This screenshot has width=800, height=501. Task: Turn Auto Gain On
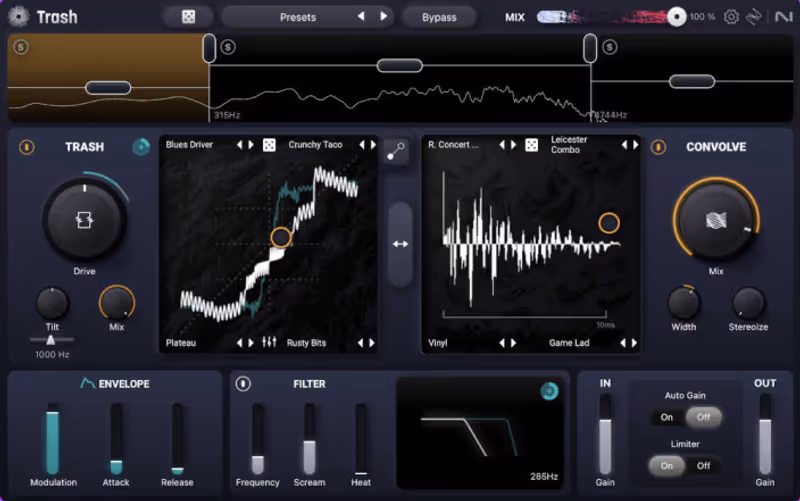pos(667,417)
